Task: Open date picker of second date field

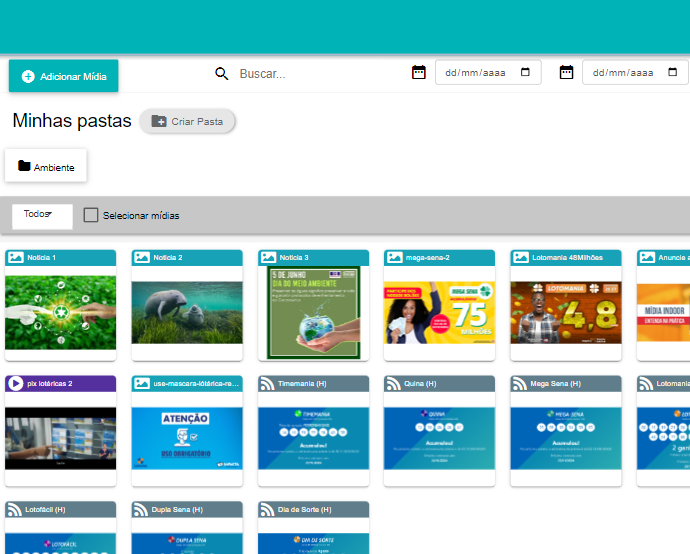Action: 672,72
